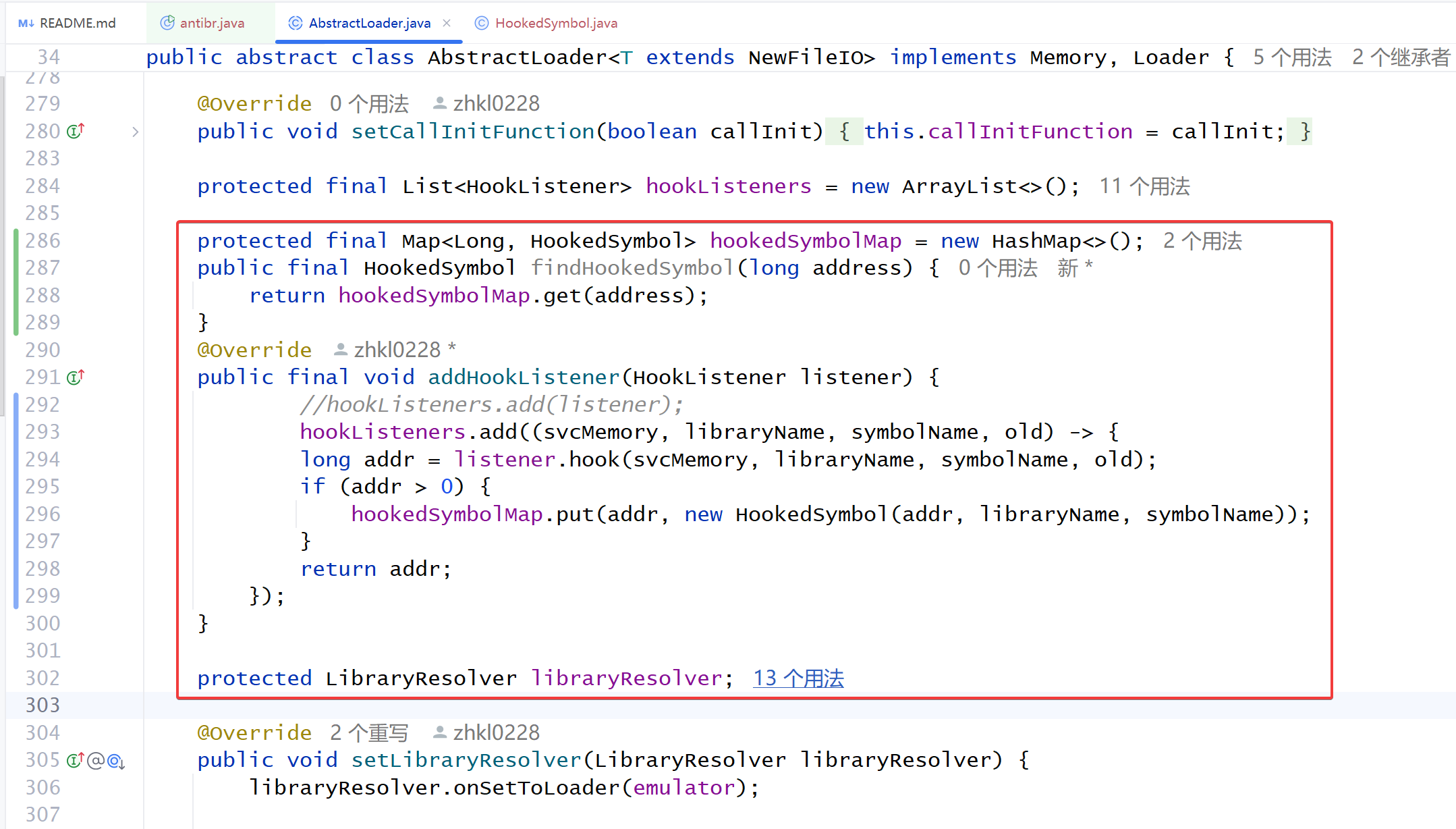Click author avatar zhkl0228 above setCallInitFunction
This screenshot has width=1456, height=829.
point(439,103)
